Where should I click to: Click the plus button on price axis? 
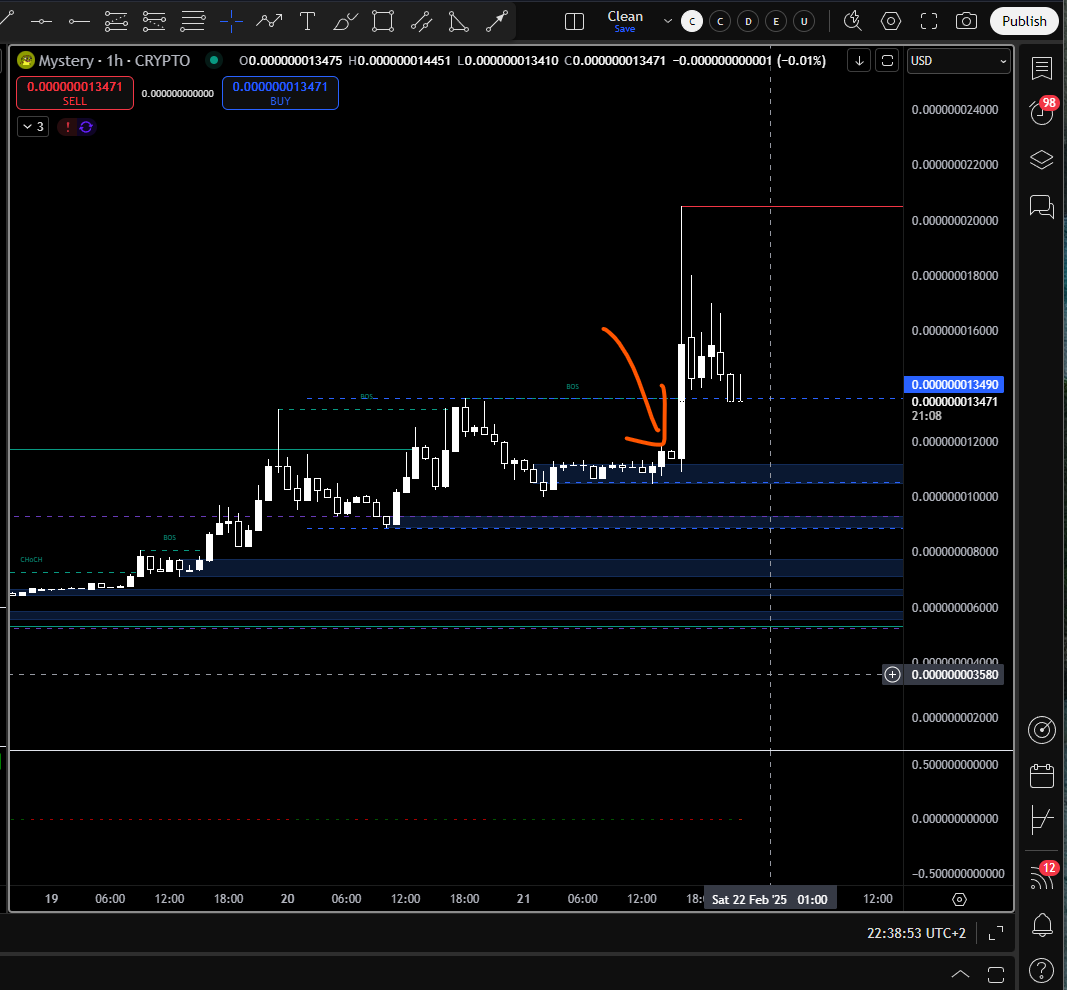(x=892, y=674)
